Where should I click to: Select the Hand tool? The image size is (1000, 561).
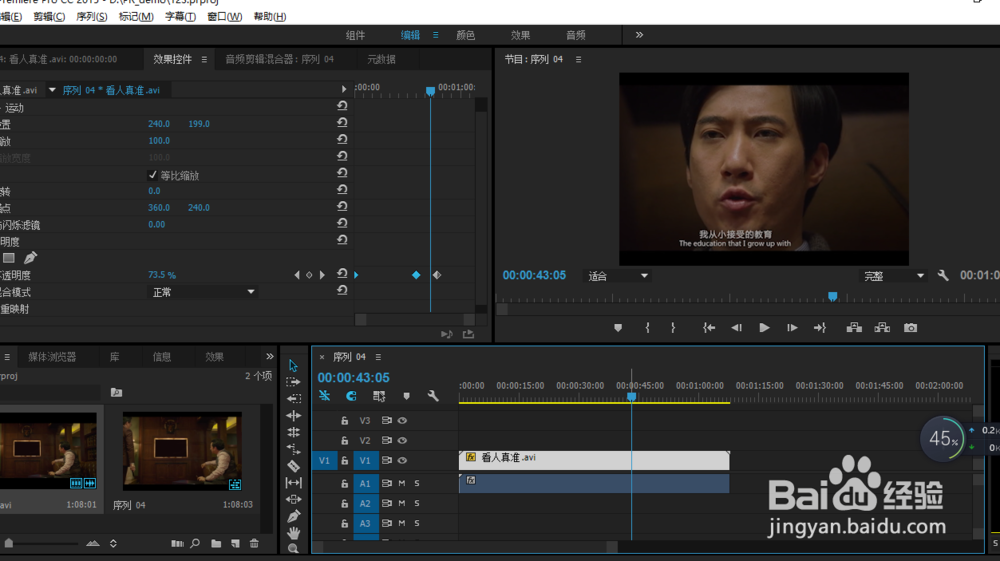tap(293, 532)
